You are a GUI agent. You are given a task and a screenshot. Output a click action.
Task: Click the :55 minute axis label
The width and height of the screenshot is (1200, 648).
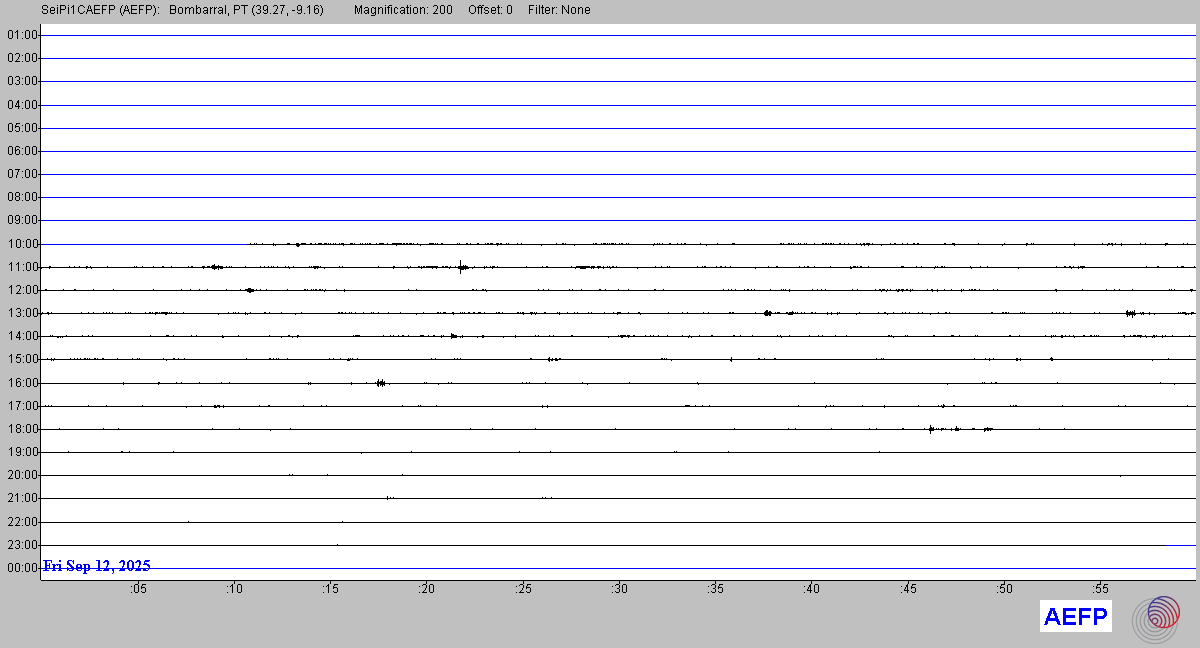click(x=1100, y=589)
